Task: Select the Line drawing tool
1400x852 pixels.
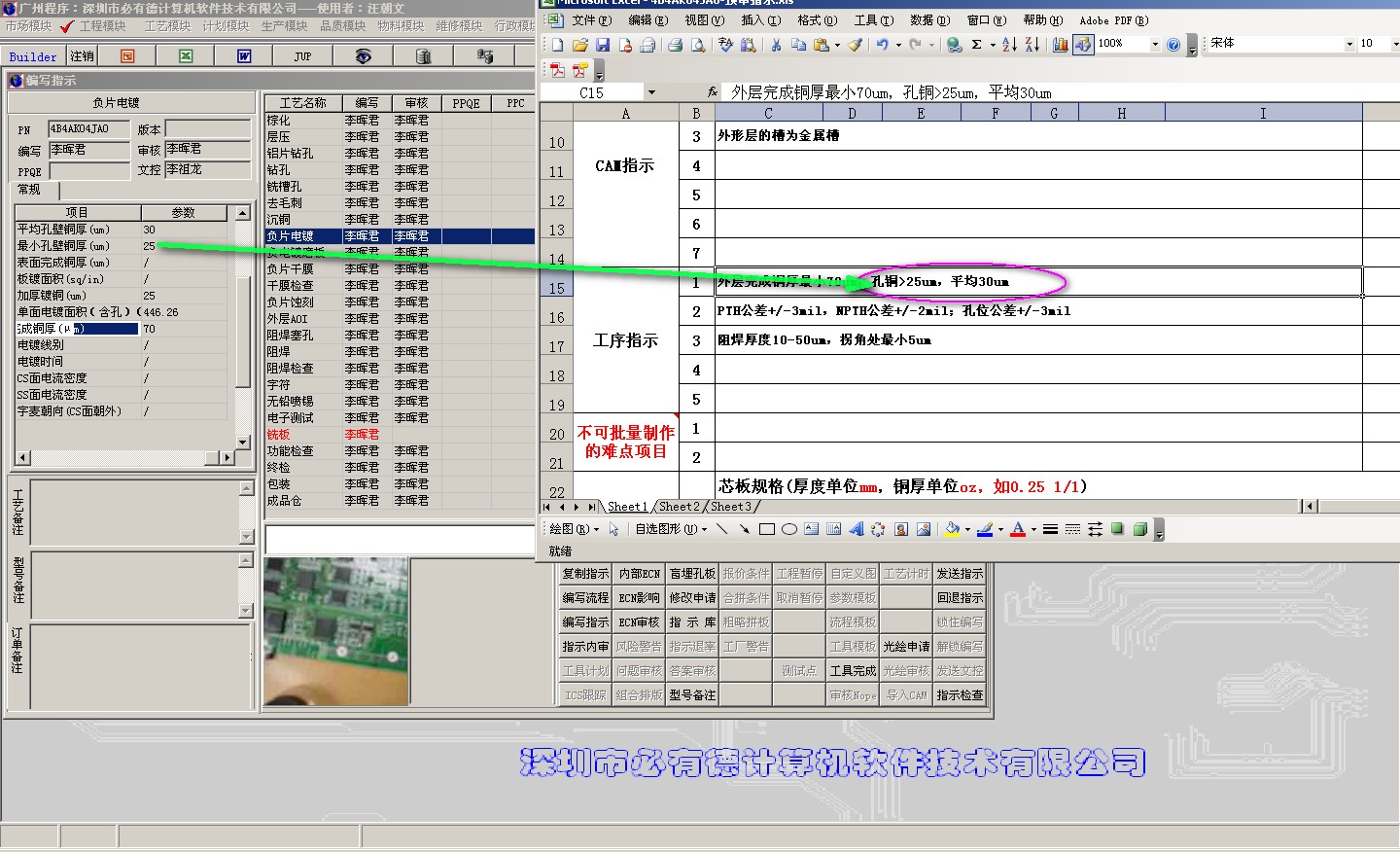Action: click(x=721, y=529)
